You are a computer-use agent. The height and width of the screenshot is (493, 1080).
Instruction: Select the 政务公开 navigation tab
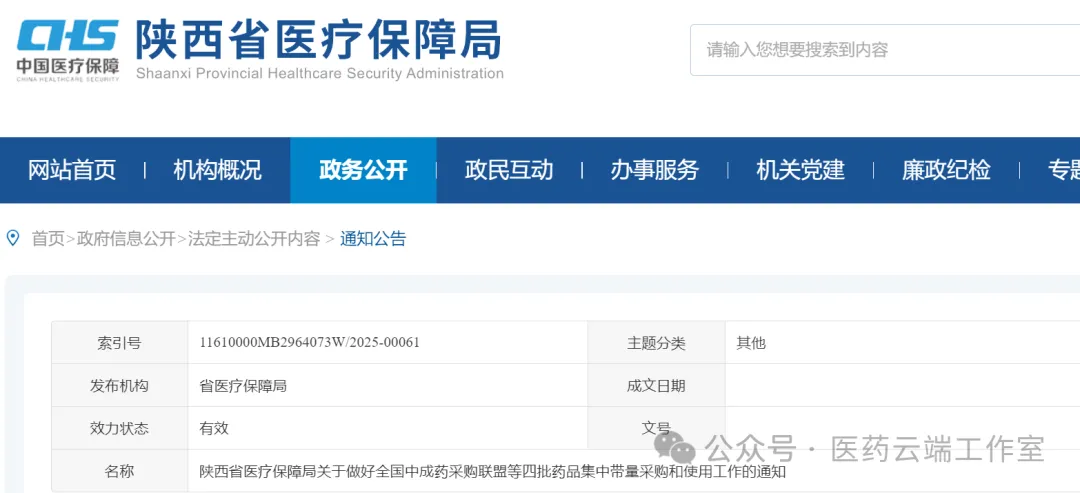tap(363, 170)
